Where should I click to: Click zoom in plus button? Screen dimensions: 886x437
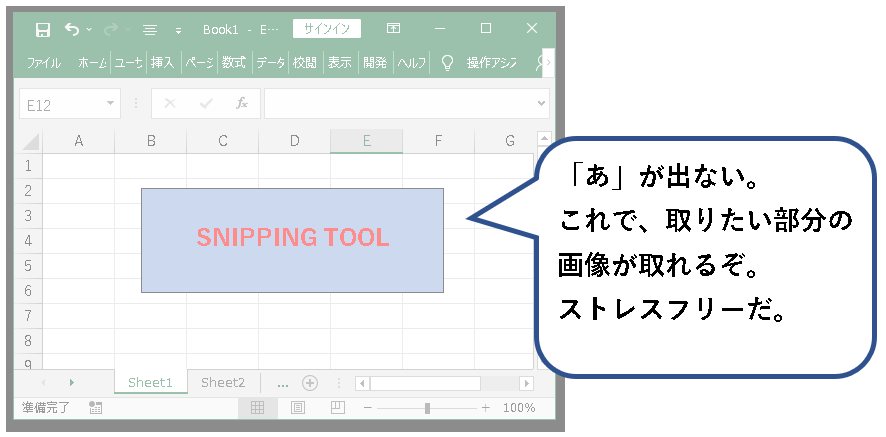coord(486,408)
